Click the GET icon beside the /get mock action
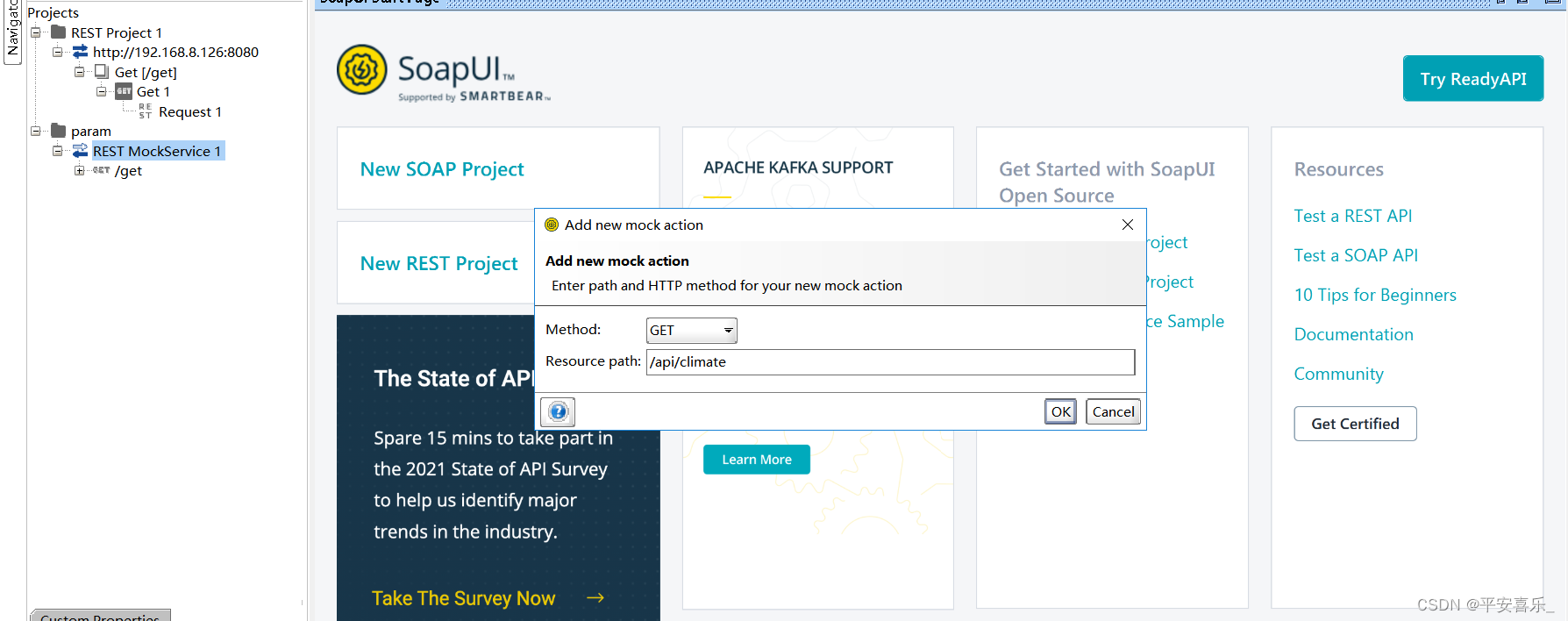 coord(102,170)
